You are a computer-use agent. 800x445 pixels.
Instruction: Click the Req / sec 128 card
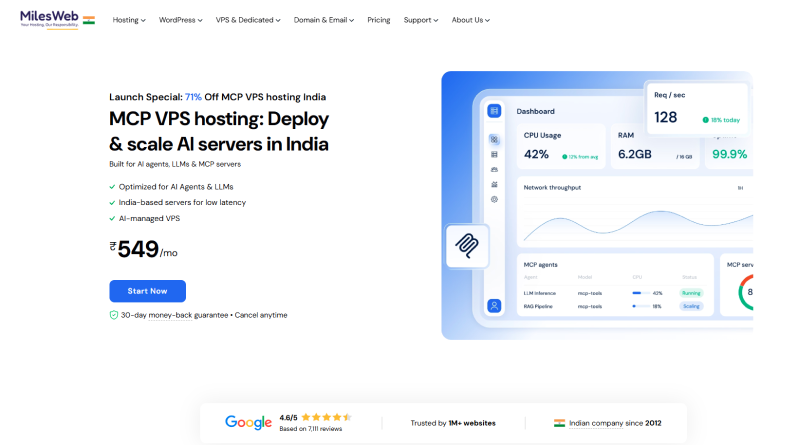pyautogui.click(x=697, y=108)
